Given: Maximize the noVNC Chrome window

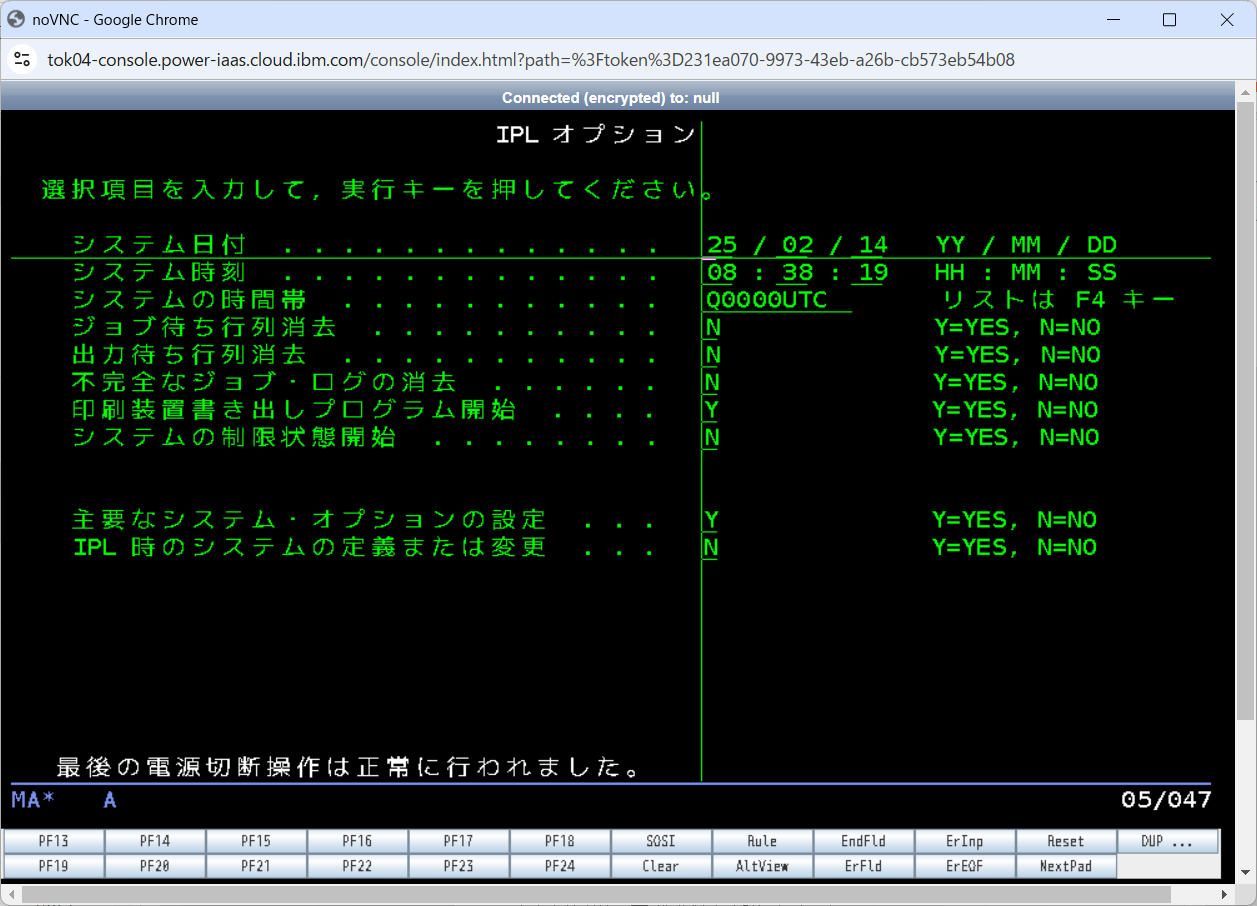Looking at the screenshot, I should click(x=1169, y=20).
